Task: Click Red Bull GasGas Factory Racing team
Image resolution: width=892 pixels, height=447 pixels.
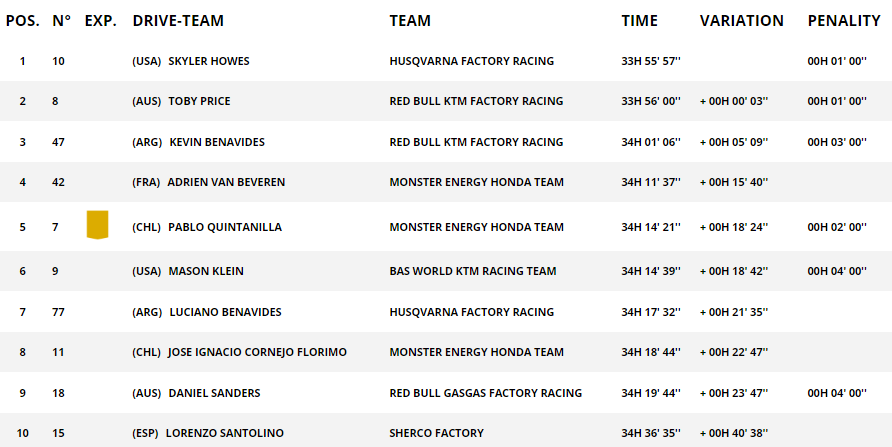Action: pyautogui.click(x=485, y=394)
